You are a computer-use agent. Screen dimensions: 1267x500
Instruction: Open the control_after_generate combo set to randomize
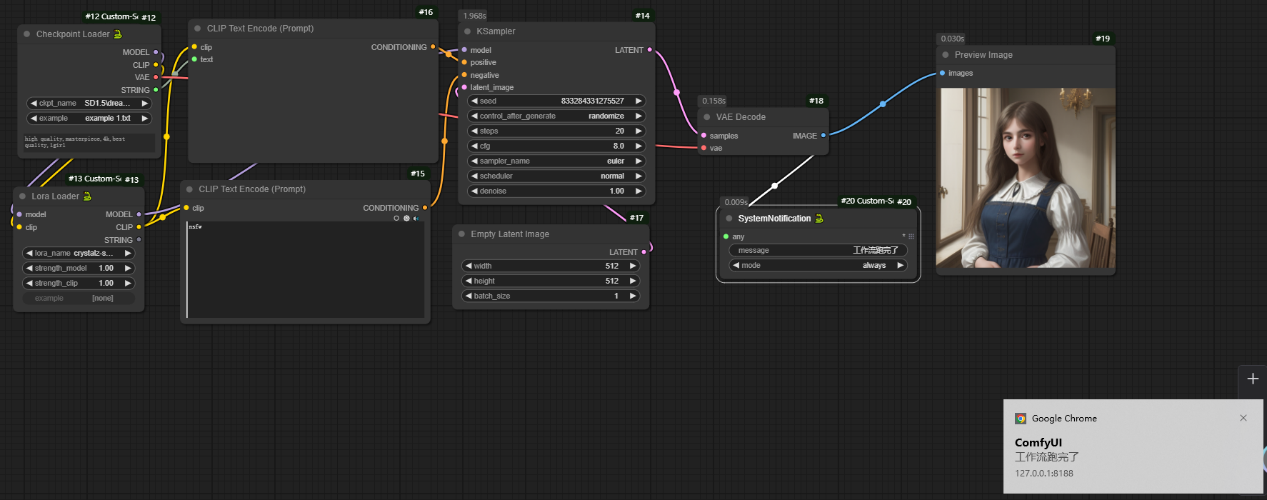[553, 116]
